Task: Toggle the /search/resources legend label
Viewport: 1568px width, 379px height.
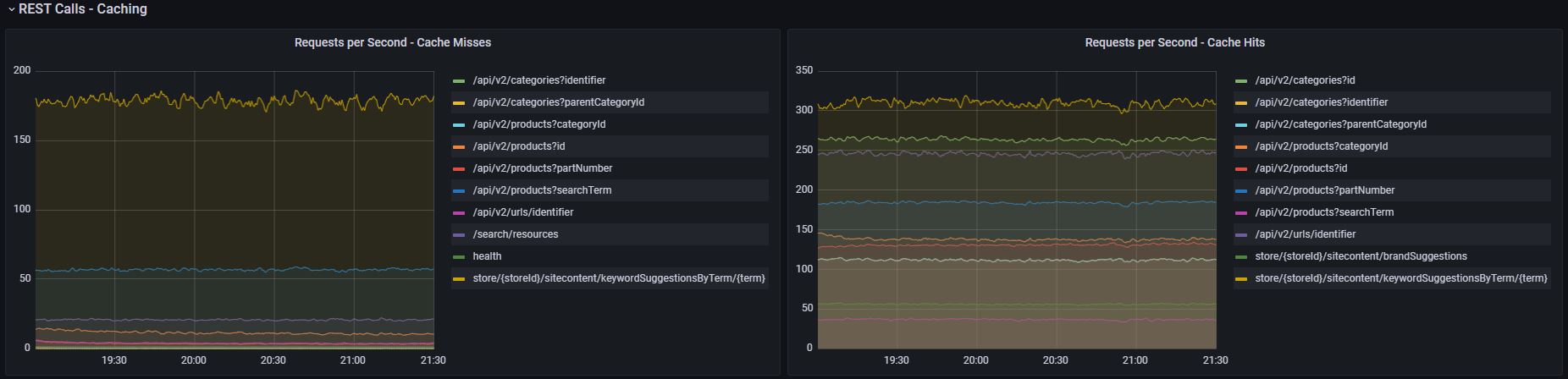Action: tap(515, 234)
